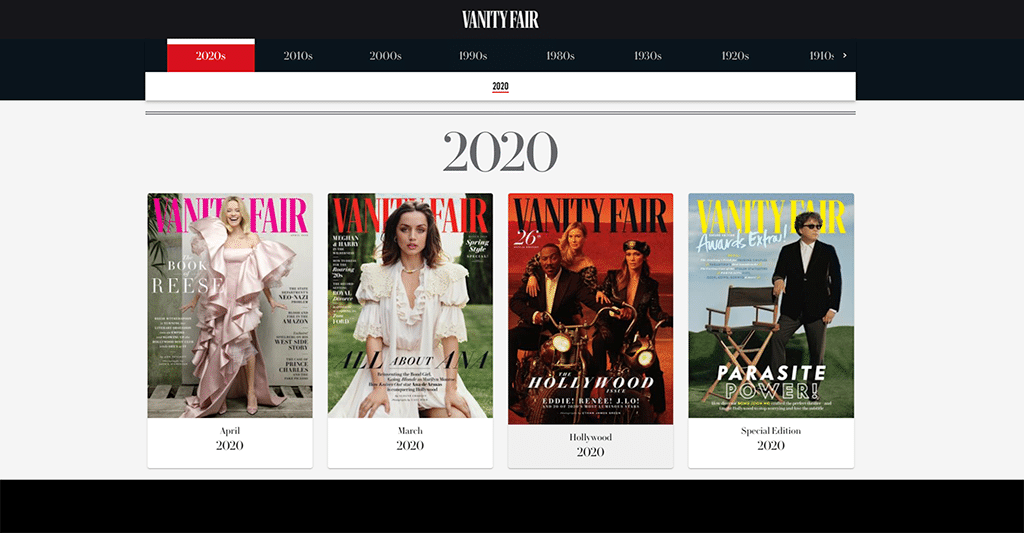Viewport: 1024px width, 533px height.
Task: Open the 2000s decade tab
Action: click(x=385, y=56)
